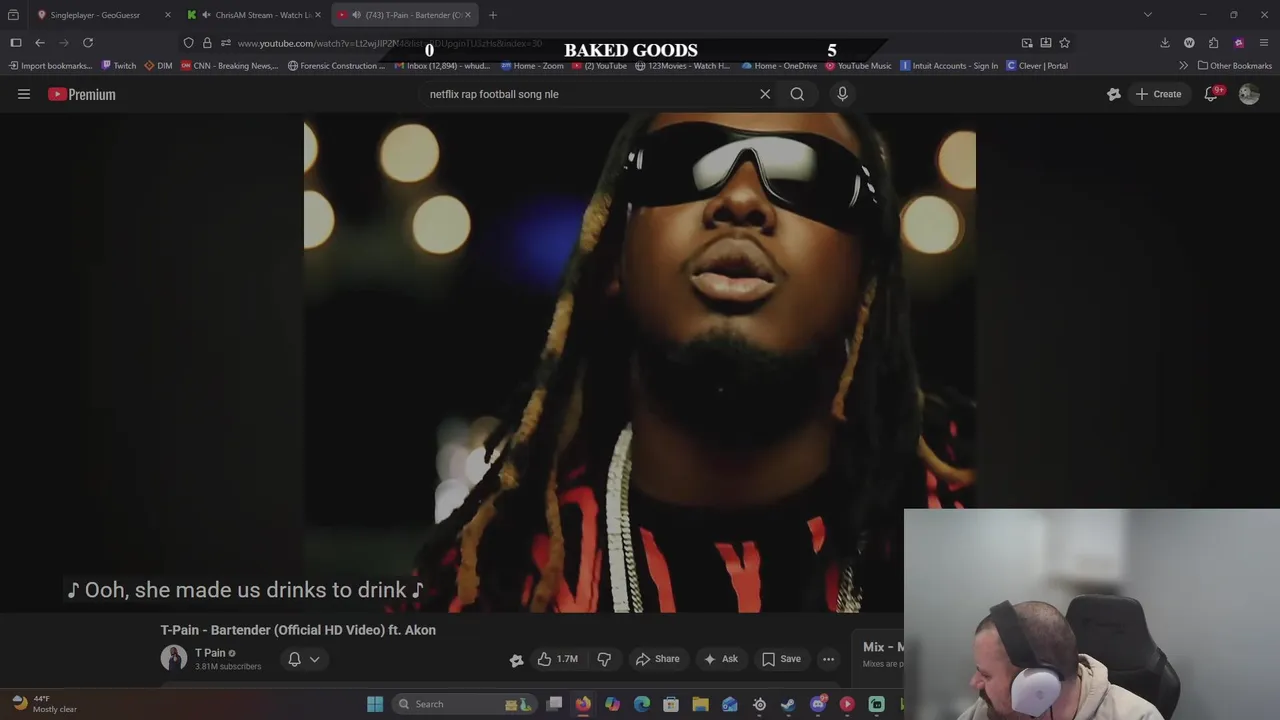Save the video to a playlist
The image size is (1280, 720).
[x=781, y=659]
